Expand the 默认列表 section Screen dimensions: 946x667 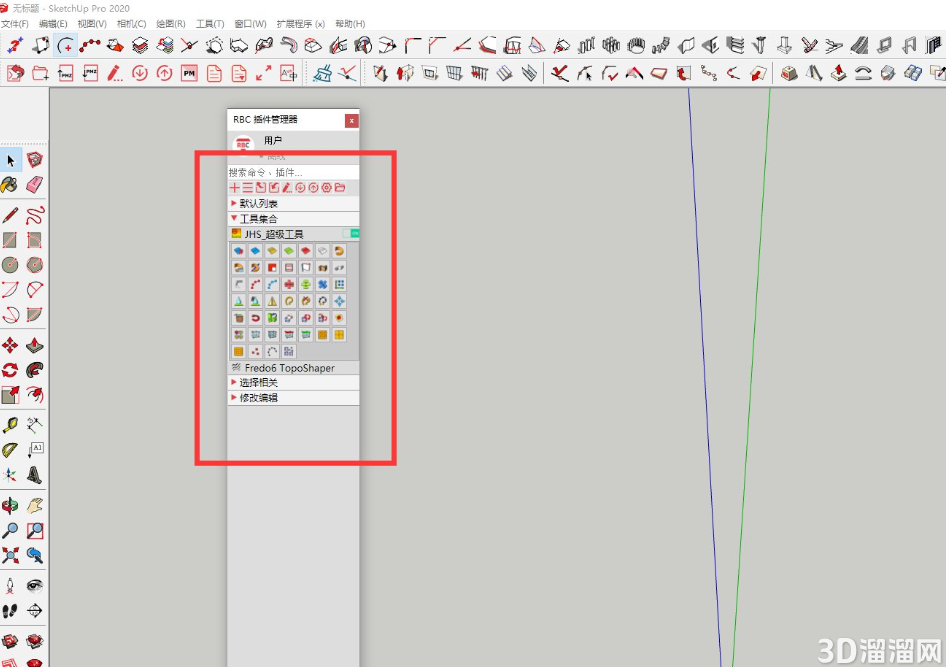point(293,203)
